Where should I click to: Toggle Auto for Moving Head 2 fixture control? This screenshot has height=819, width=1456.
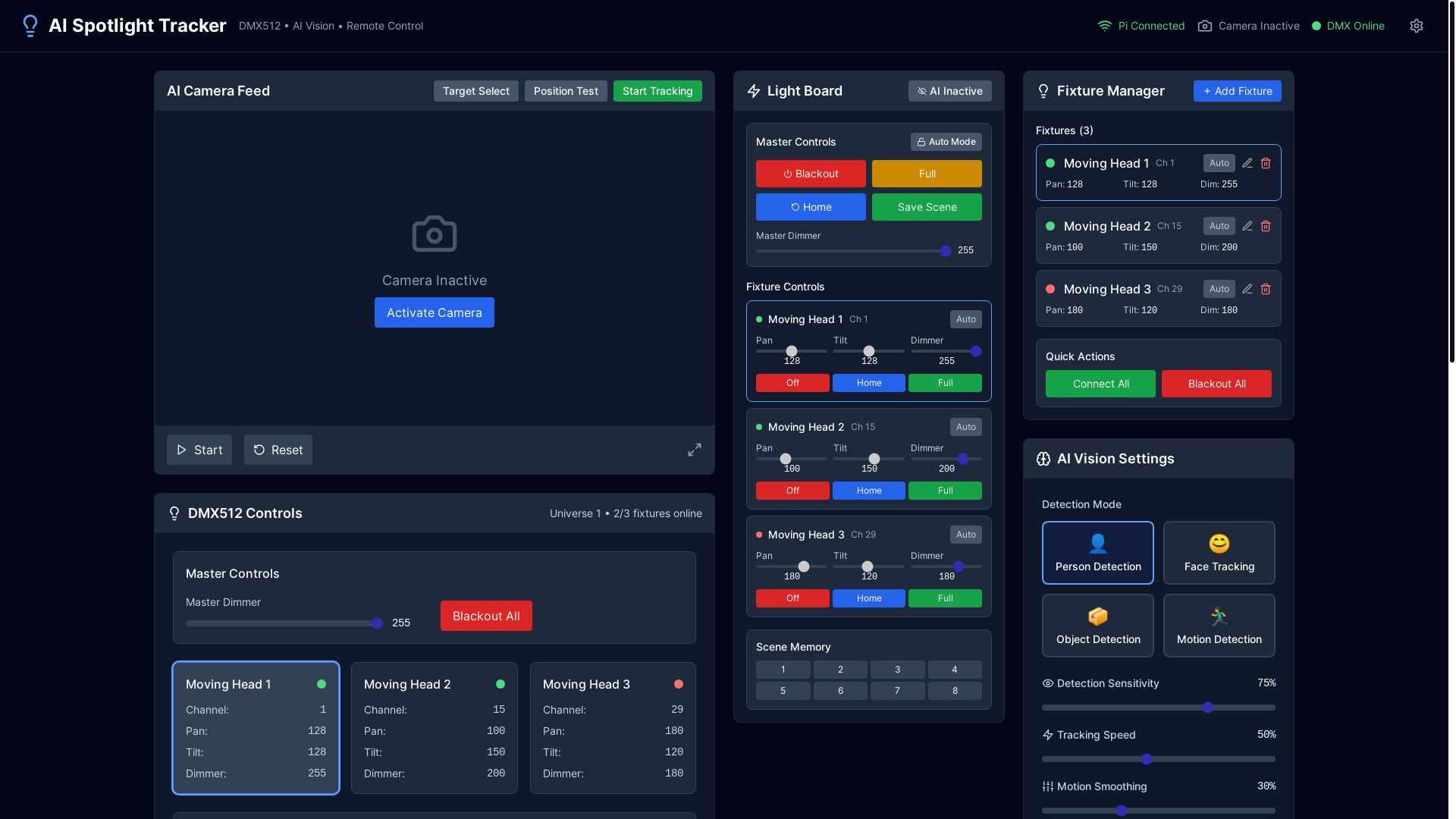click(965, 427)
